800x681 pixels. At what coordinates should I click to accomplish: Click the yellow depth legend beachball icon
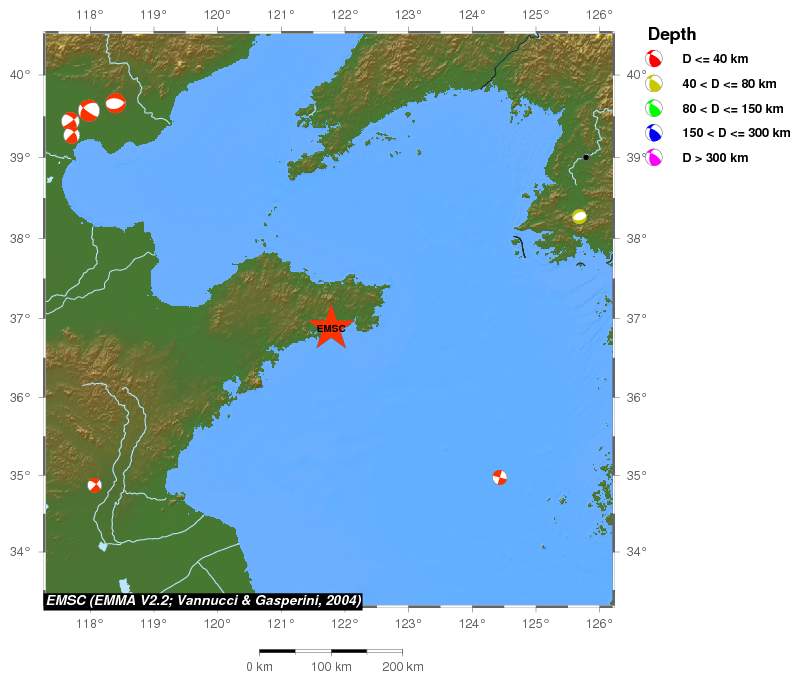tap(654, 84)
